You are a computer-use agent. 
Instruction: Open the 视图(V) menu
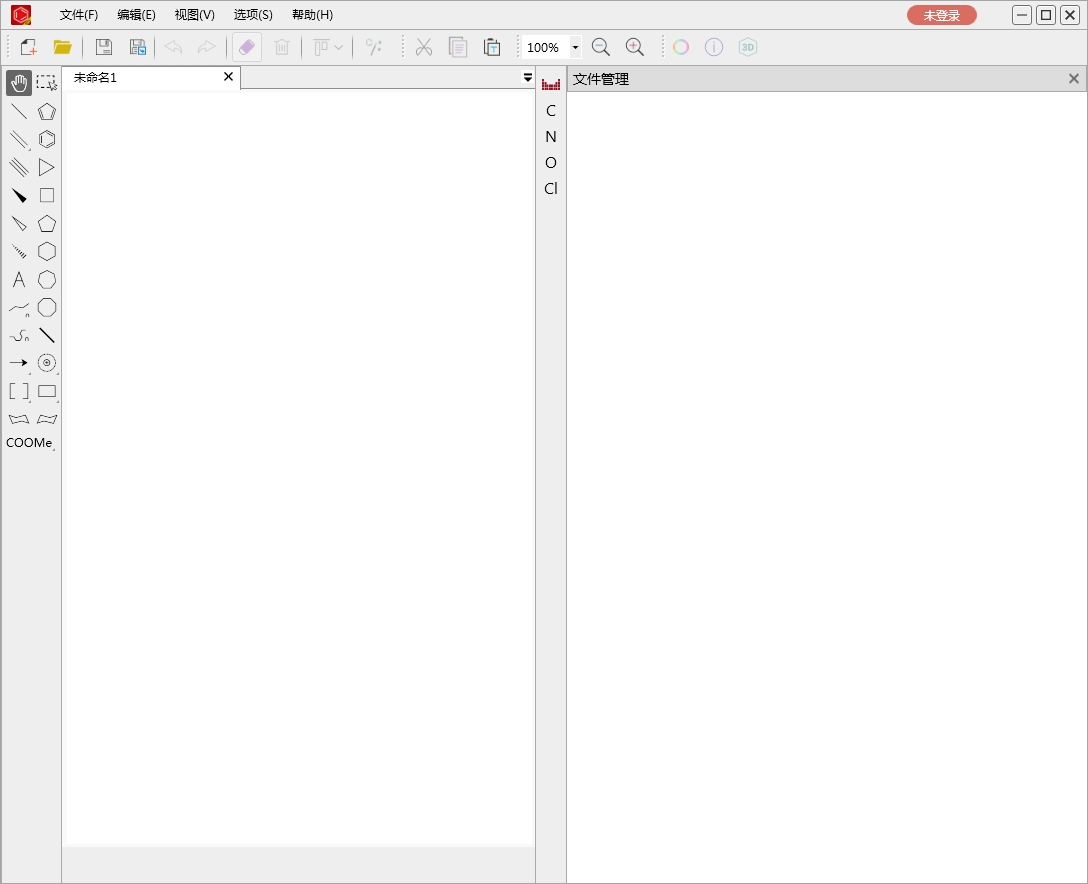(x=195, y=15)
